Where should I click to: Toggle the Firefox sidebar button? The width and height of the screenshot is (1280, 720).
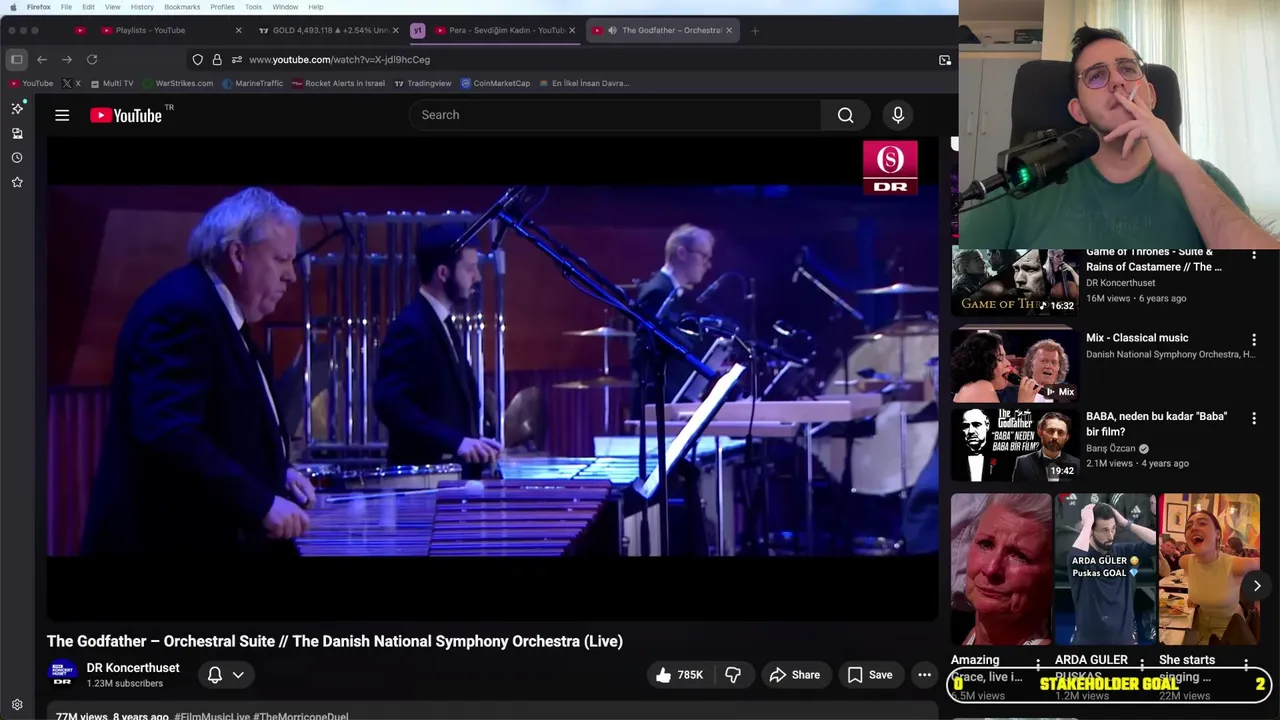click(x=17, y=60)
